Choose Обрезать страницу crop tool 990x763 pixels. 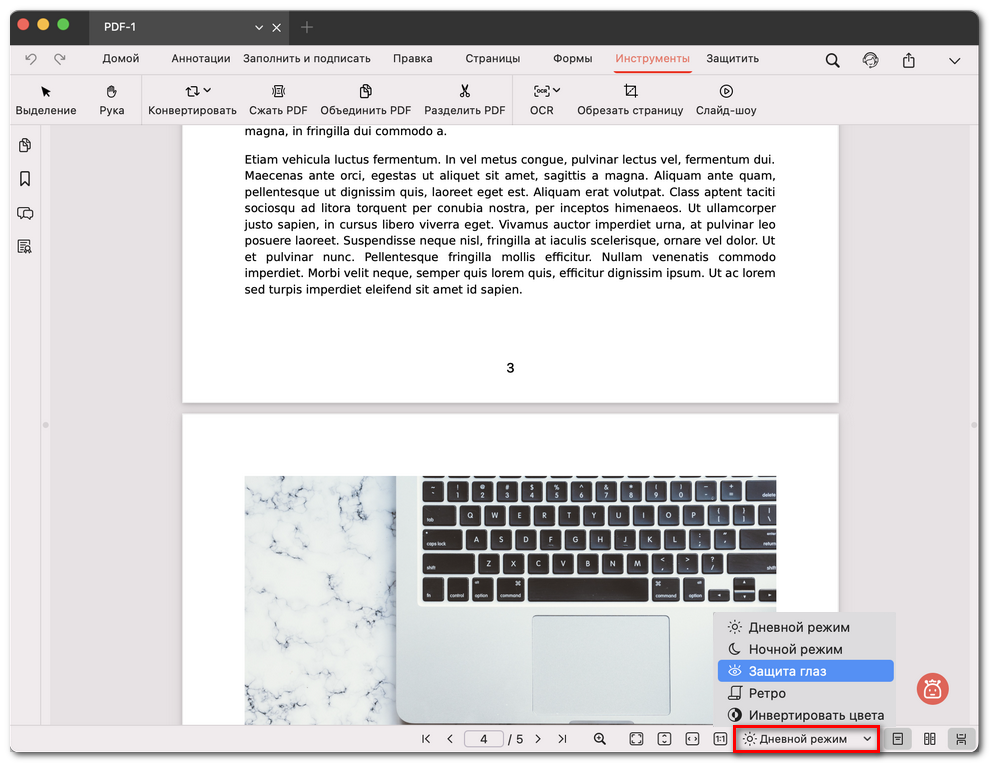point(630,100)
